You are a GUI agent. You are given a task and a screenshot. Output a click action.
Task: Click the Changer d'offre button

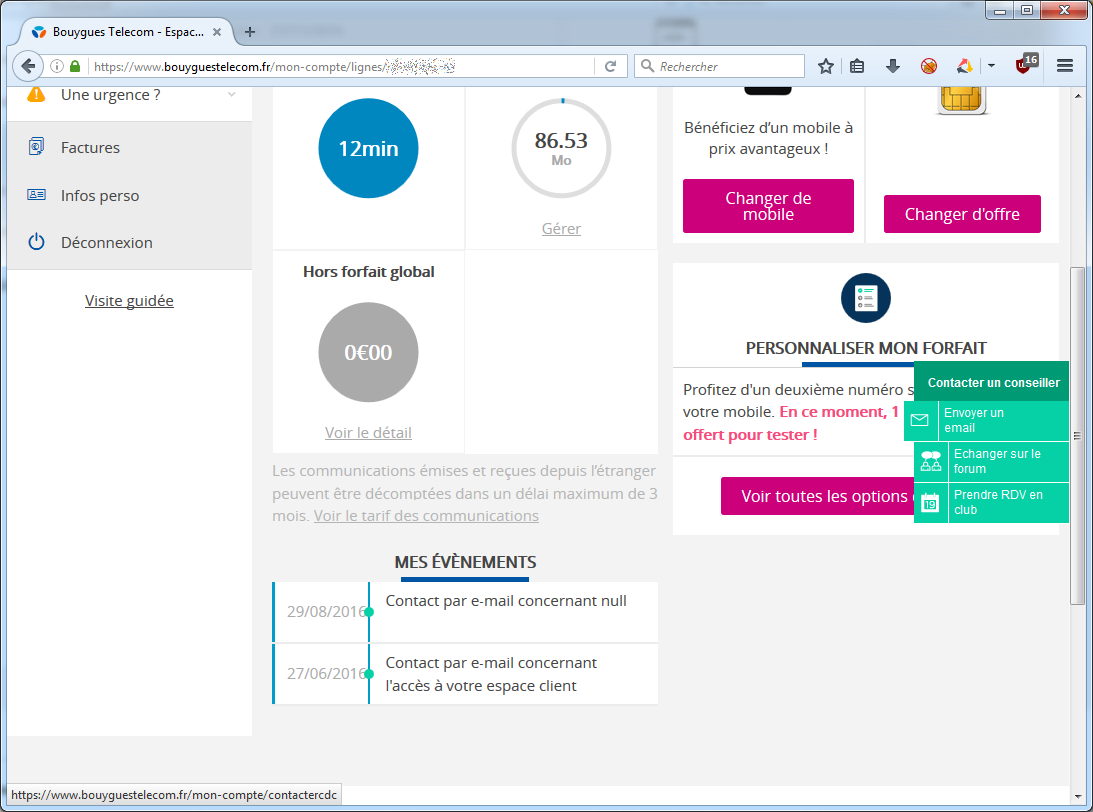click(x=962, y=214)
